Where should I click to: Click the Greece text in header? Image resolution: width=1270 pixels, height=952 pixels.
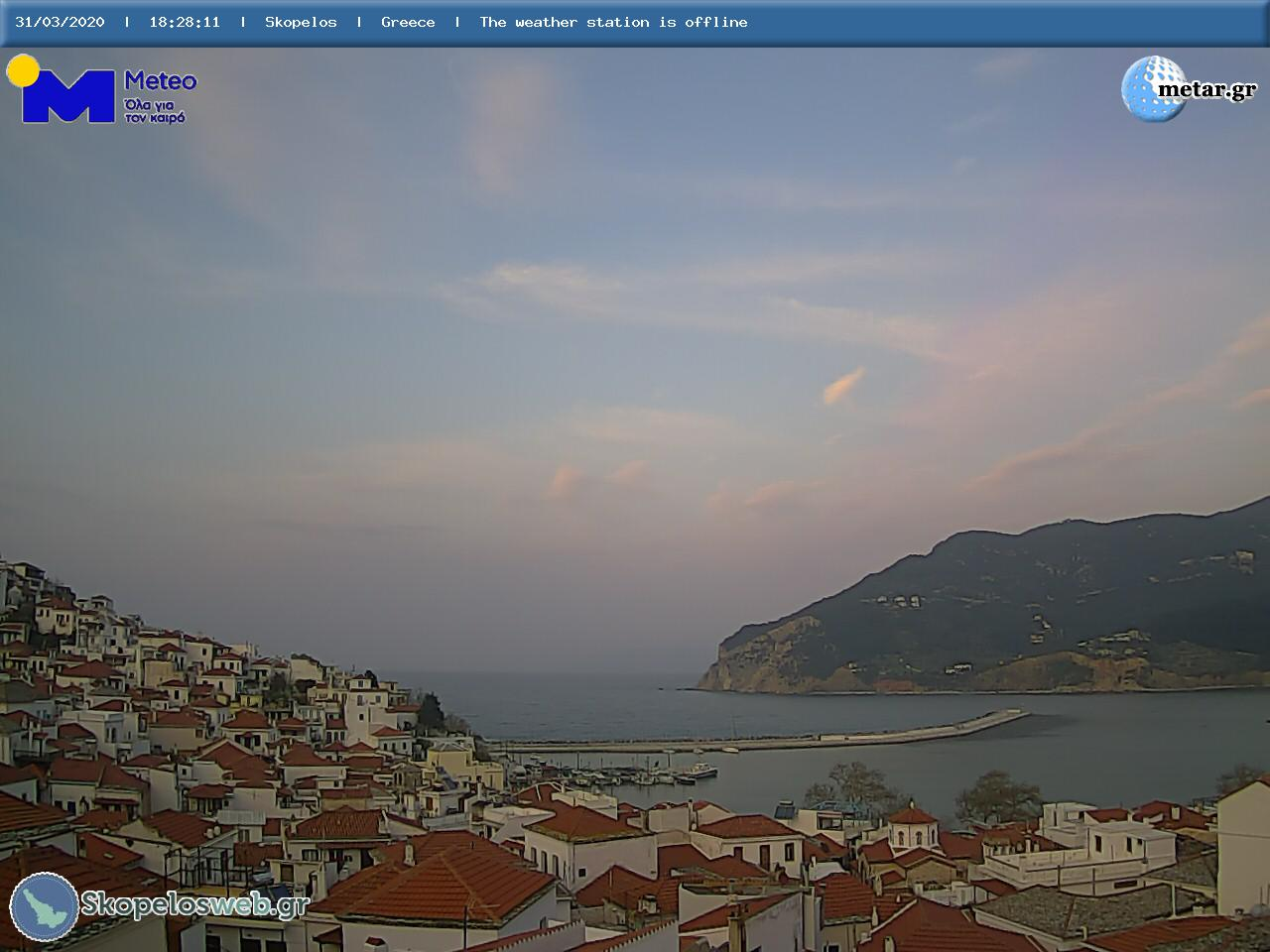[408, 22]
